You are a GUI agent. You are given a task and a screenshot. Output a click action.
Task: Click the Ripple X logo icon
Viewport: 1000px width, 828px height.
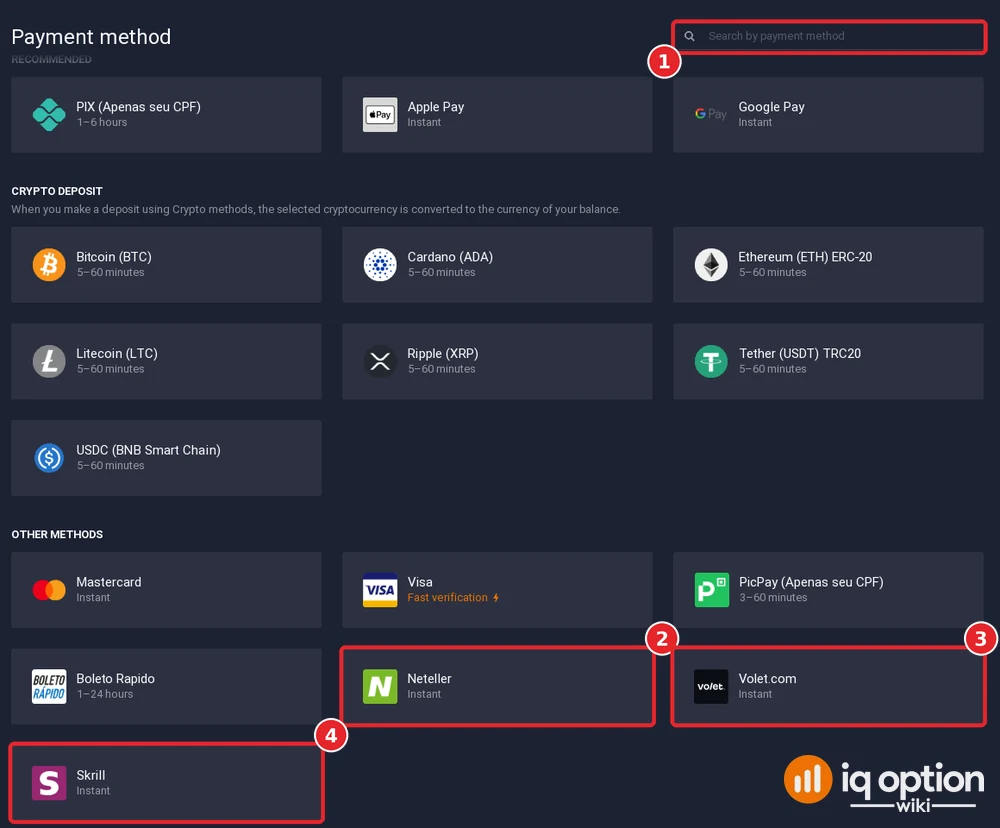pyautogui.click(x=380, y=361)
